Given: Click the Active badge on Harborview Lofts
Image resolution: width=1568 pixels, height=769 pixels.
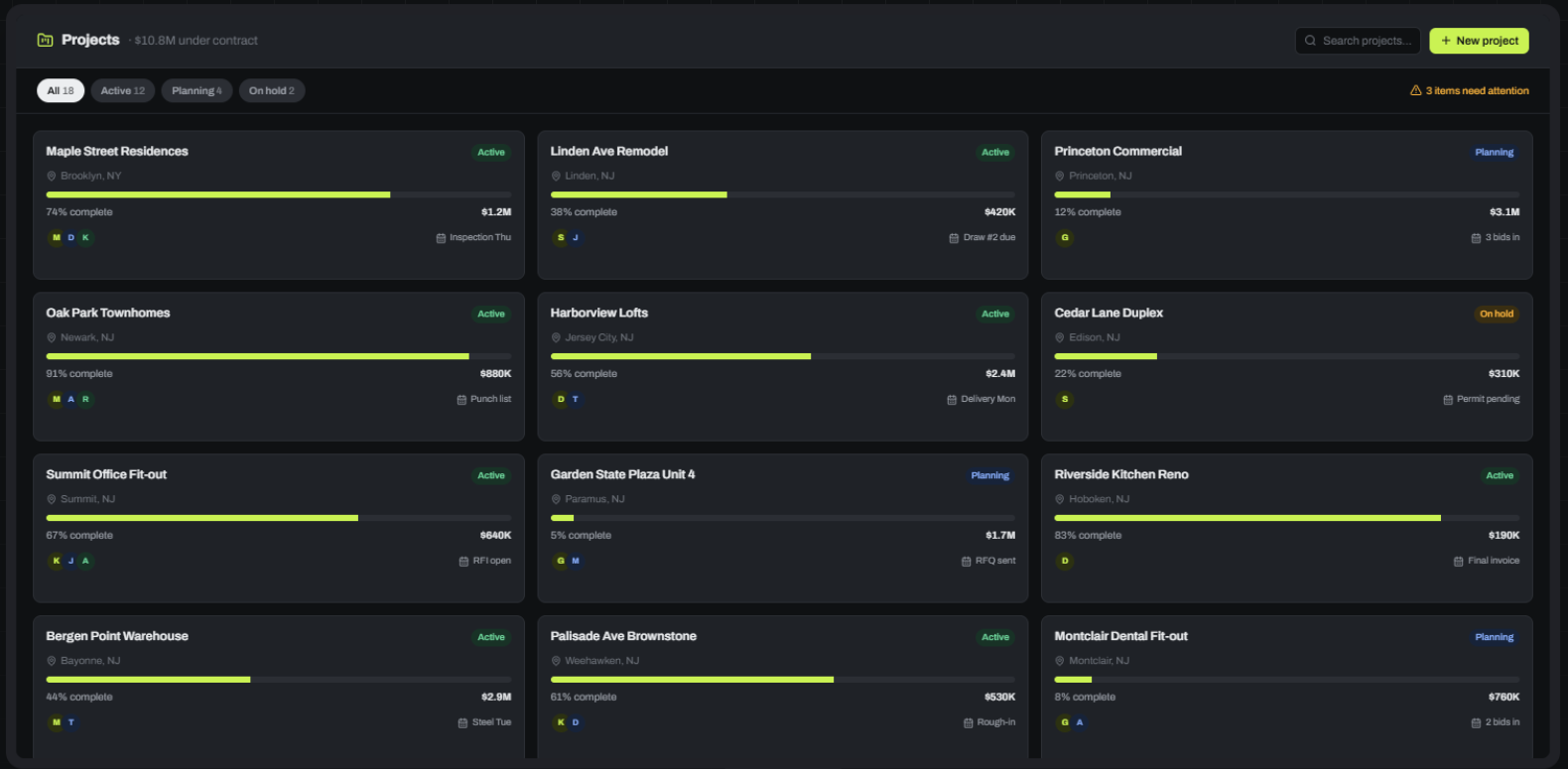Looking at the screenshot, I should [995, 315].
